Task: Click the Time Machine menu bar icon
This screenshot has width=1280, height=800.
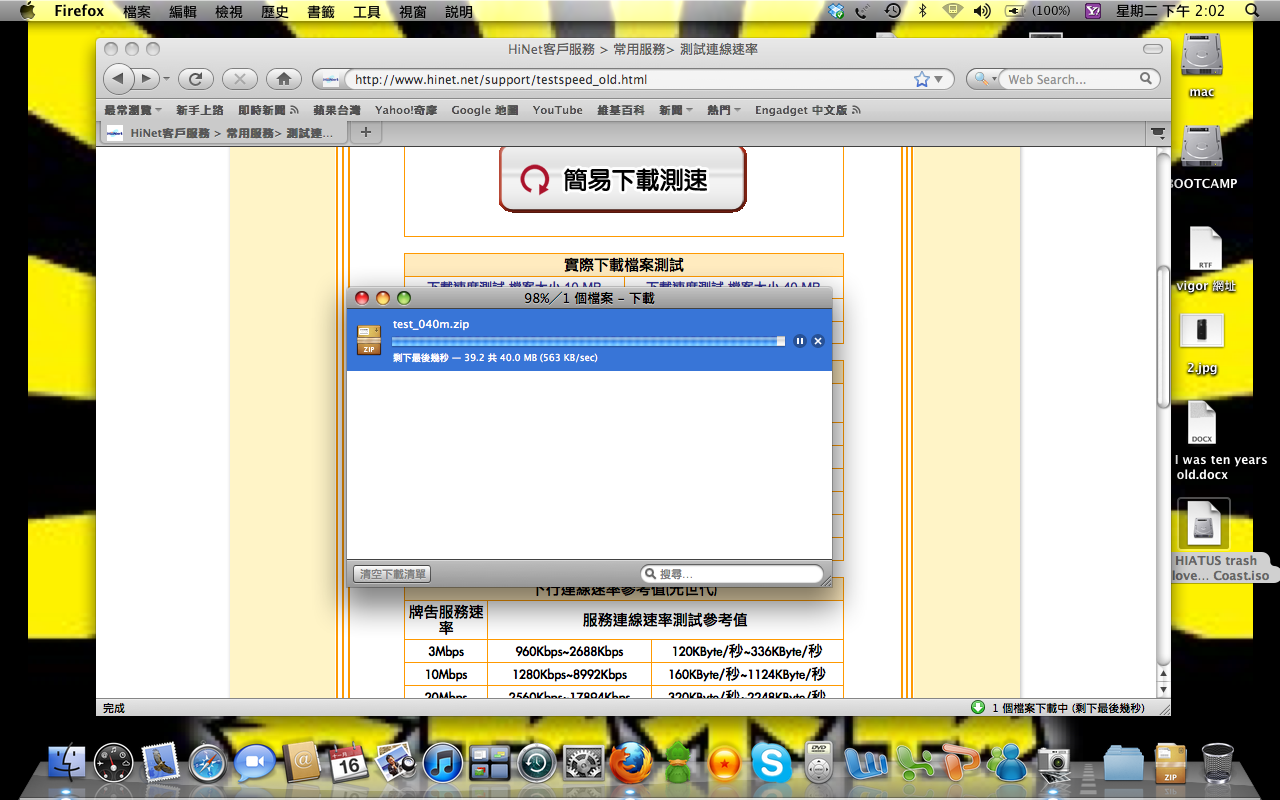Action: pyautogui.click(x=892, y=11)
